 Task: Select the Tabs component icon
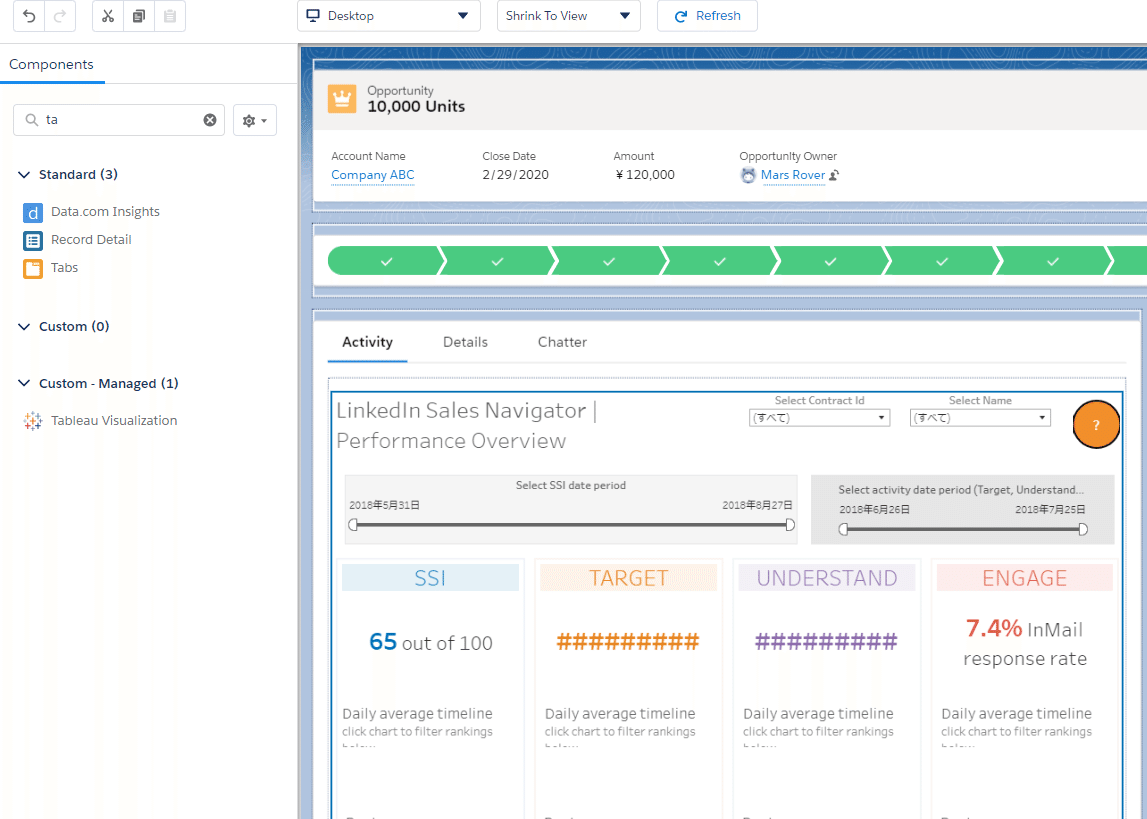click(33, 268)
